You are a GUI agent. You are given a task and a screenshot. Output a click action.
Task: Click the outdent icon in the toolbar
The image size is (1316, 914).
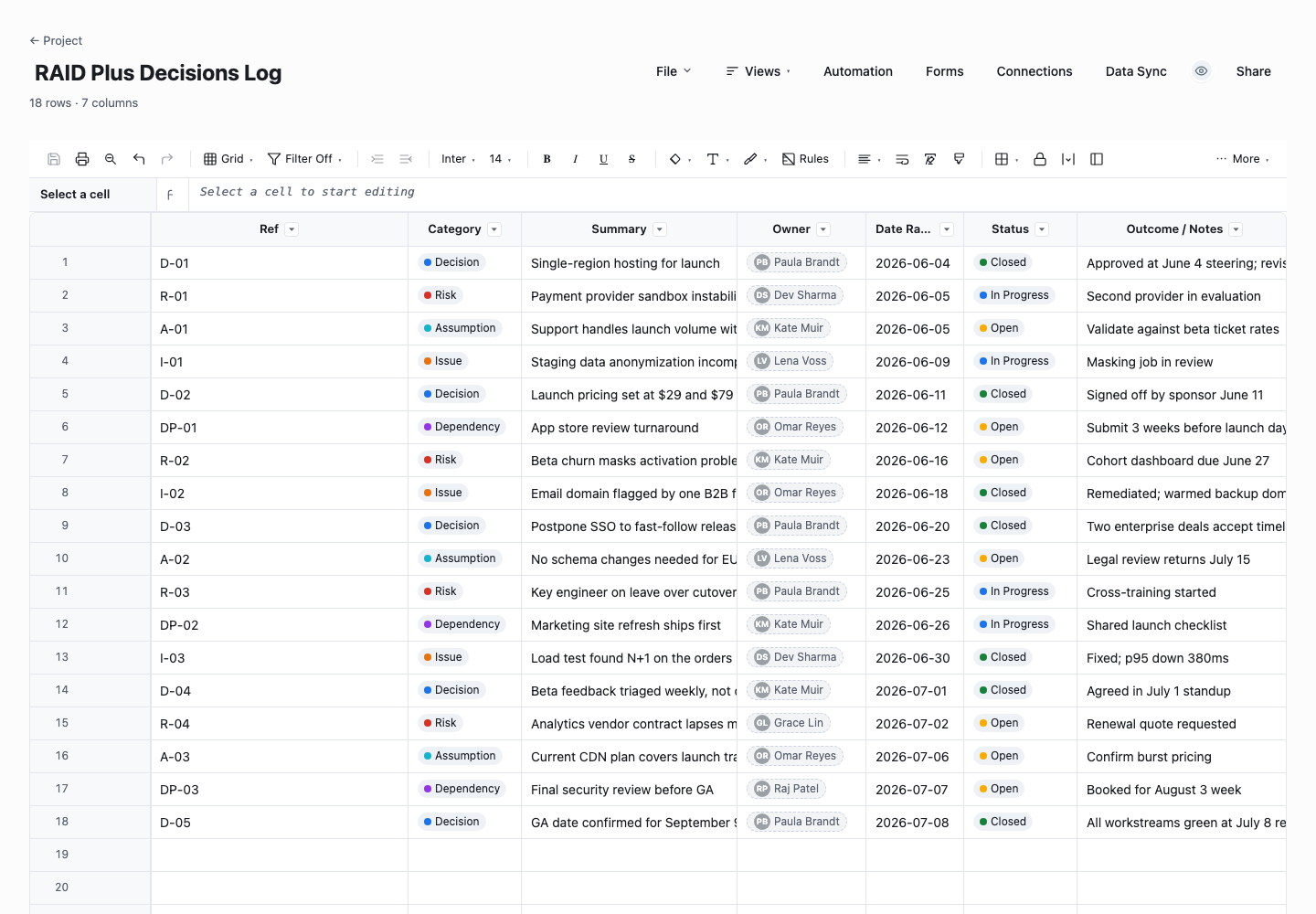[x=406, y=159]
